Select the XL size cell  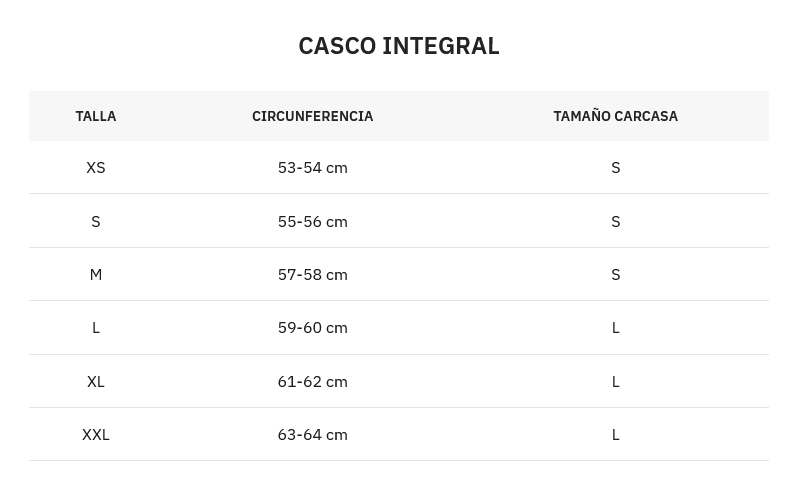pos(96,381)
